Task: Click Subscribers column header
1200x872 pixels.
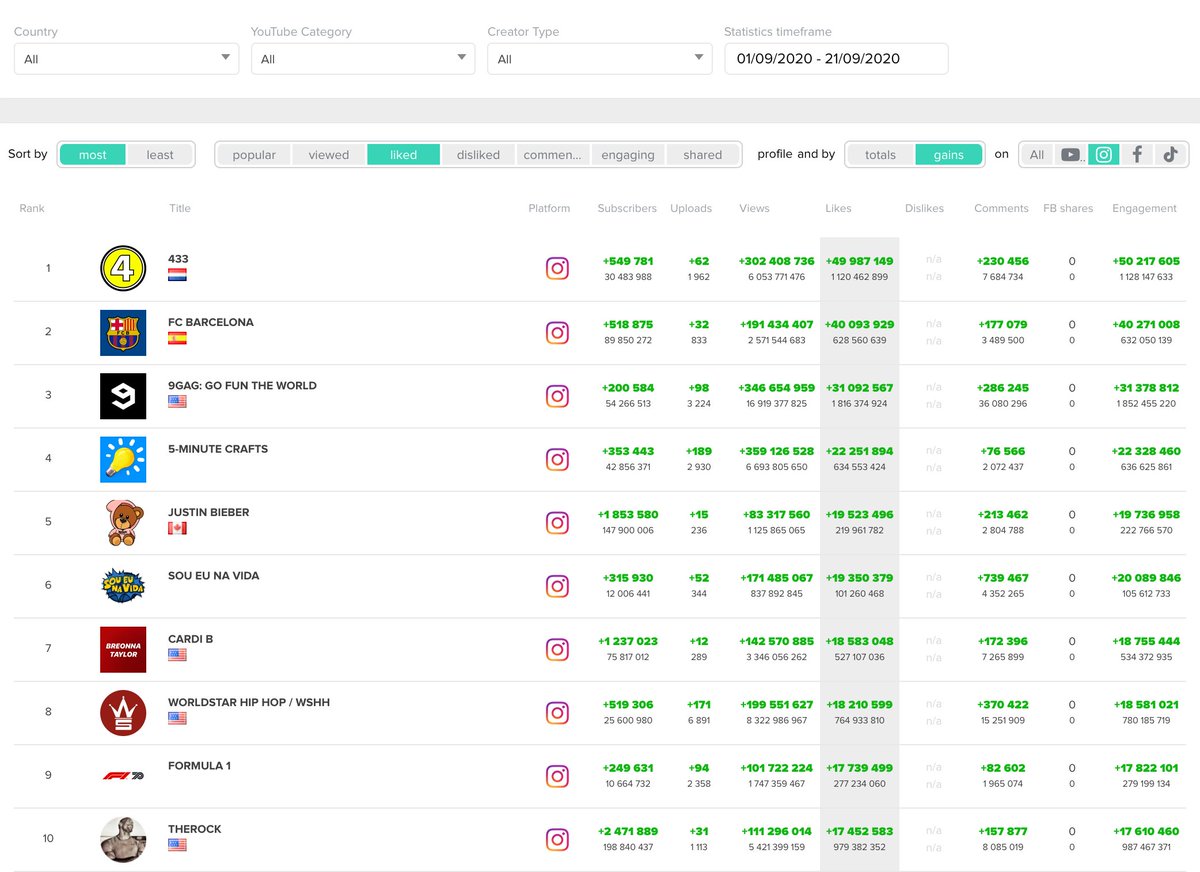Action: 627,209
